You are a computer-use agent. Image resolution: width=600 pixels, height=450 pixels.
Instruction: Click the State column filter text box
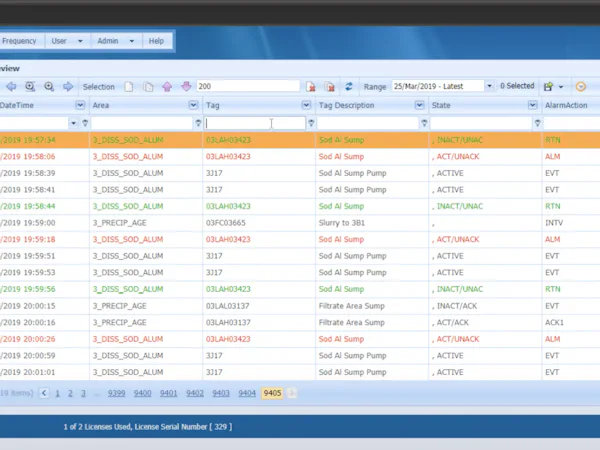point(481,123)
